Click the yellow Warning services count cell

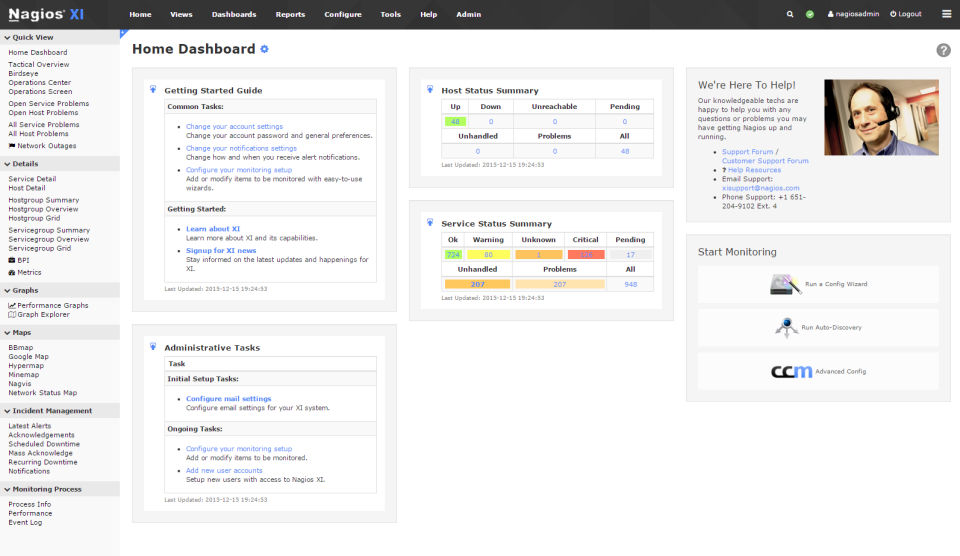pyautogui.click(x=488, y=255)
